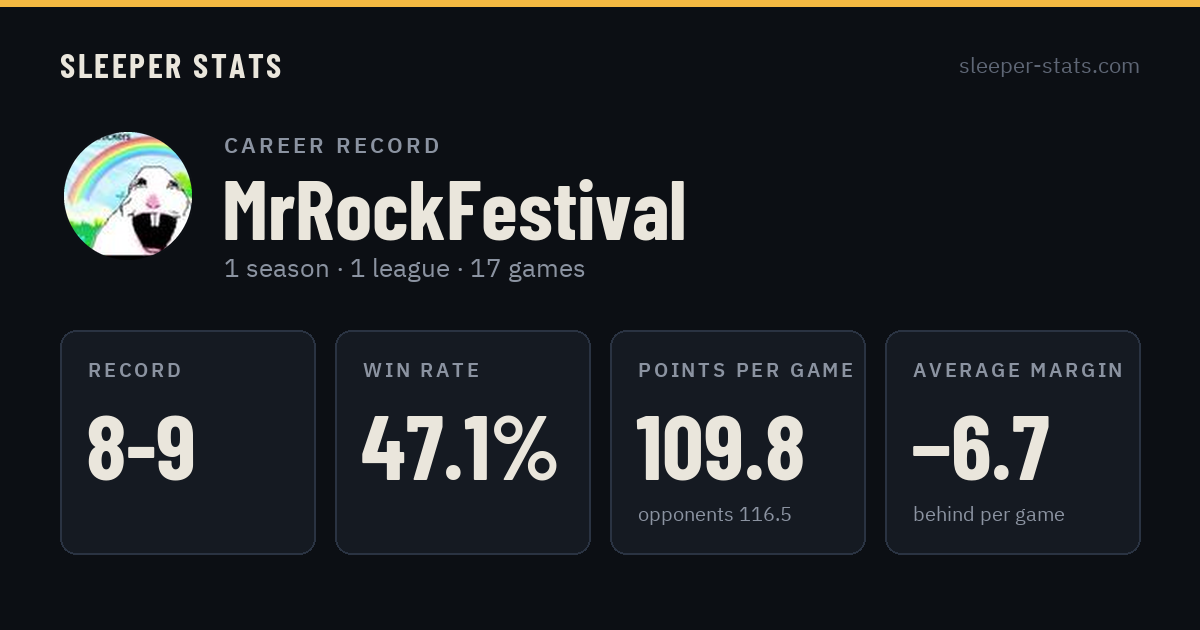1200x630 pixels.
Task: Open the sleeper-stats.com link
Action: [x=1049, y=66]
